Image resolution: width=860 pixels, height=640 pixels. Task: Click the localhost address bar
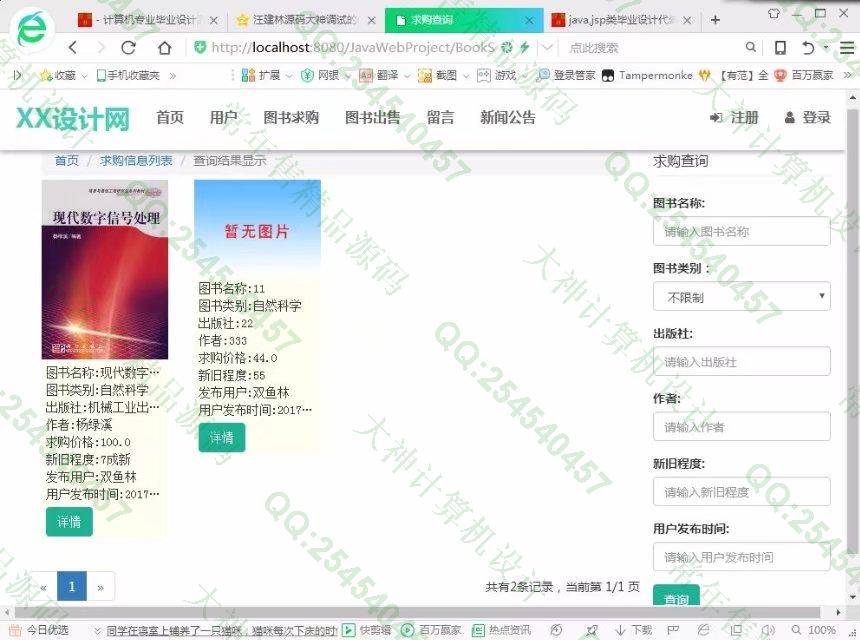pyautogui.click(x=353, y=48)
